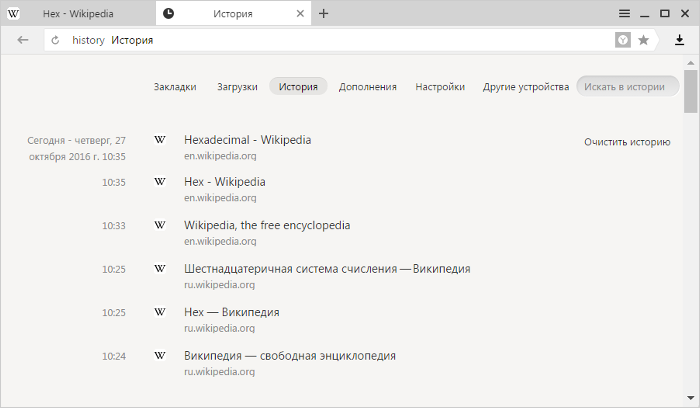
Task: Click Очистить историю link
Action: click(627, 142)
